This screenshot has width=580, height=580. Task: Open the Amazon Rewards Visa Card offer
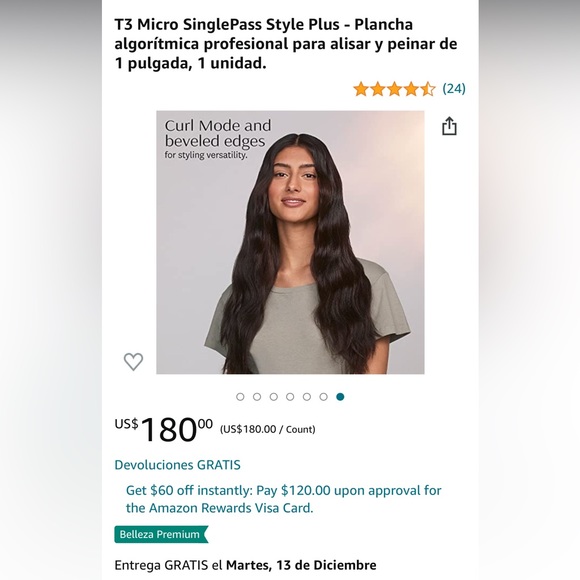(x=283, y=499)
